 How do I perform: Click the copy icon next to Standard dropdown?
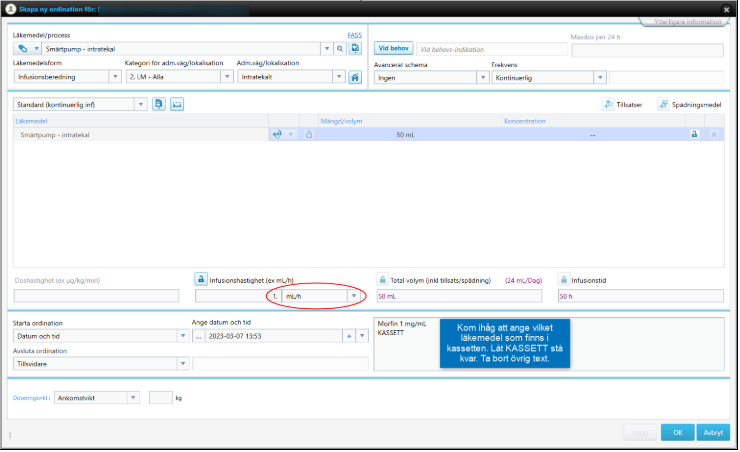(159, 104)
